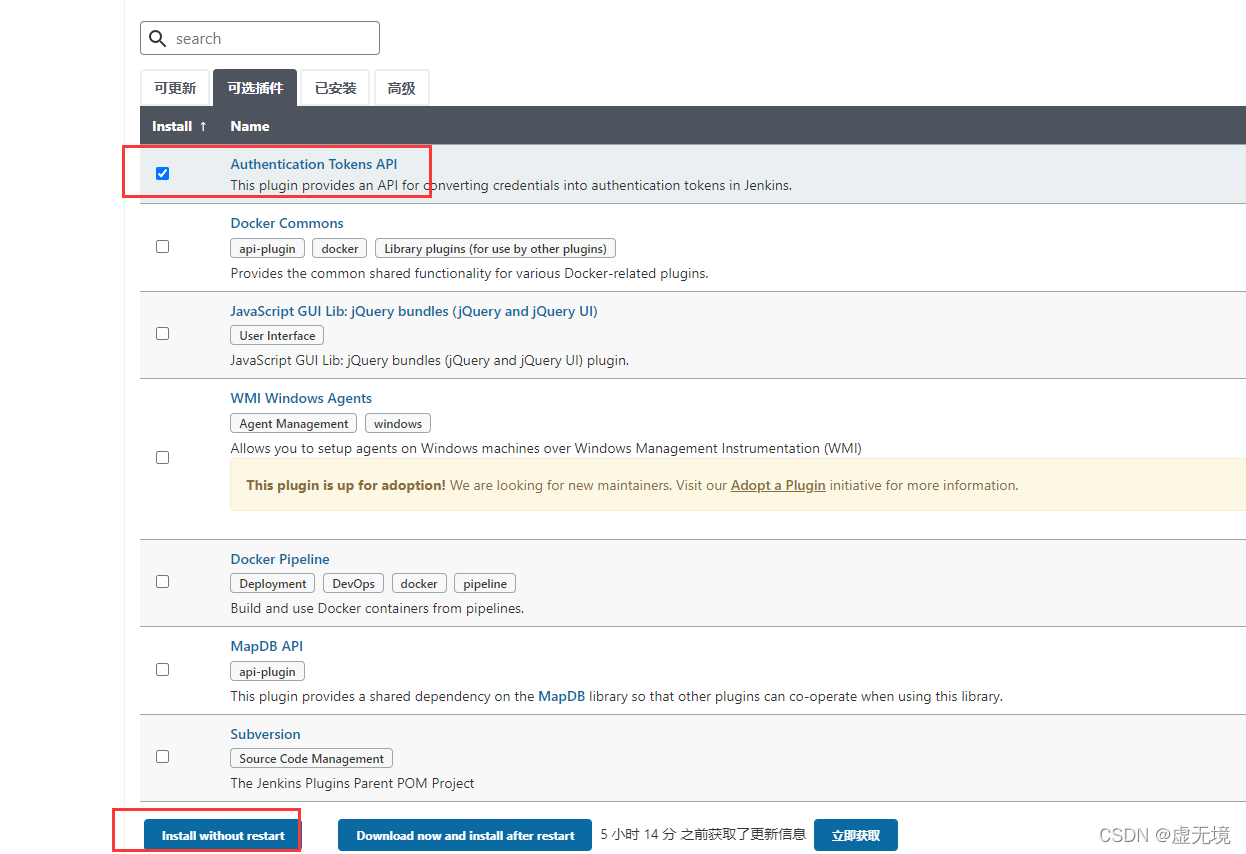The width and height of the screenshot is (1246, 854).
Task: Check the Docker Pipeline plugin checkbox
Action: pos(163,581)
